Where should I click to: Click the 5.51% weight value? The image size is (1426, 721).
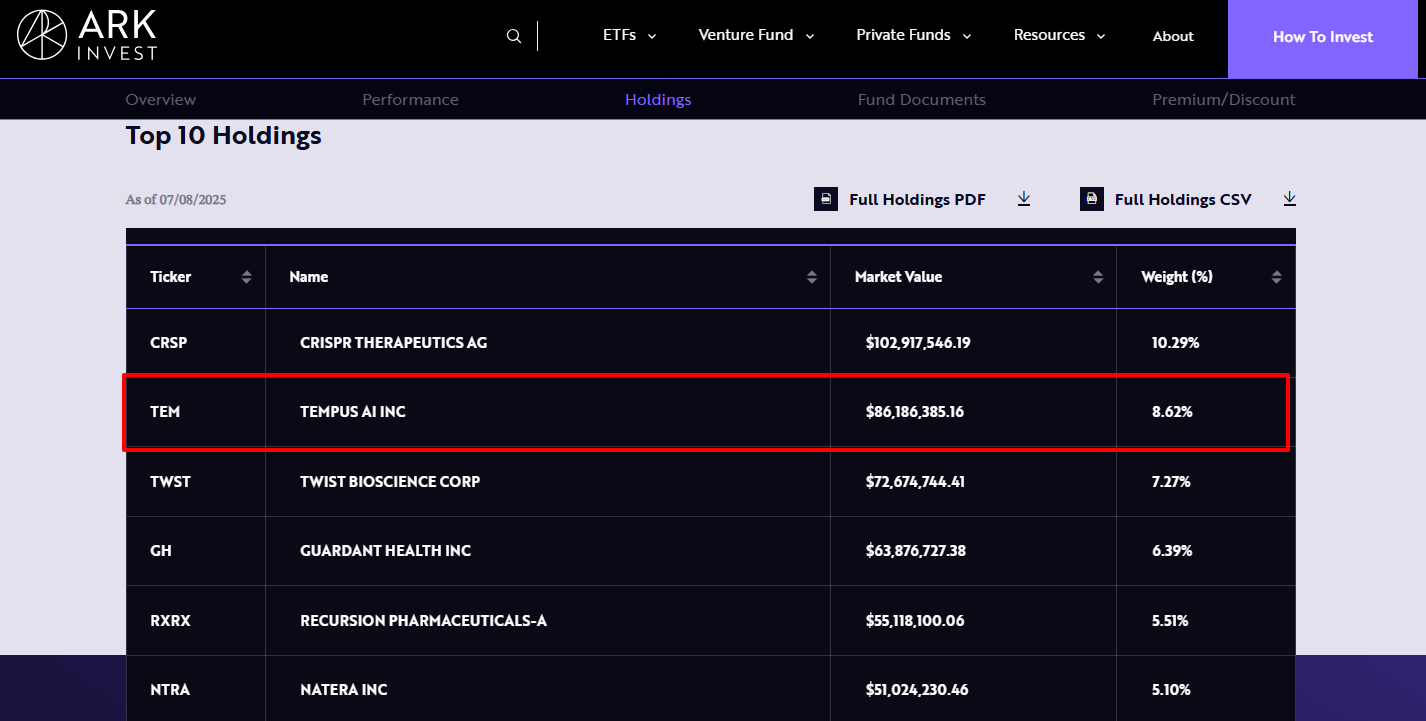coord(1170,621)
